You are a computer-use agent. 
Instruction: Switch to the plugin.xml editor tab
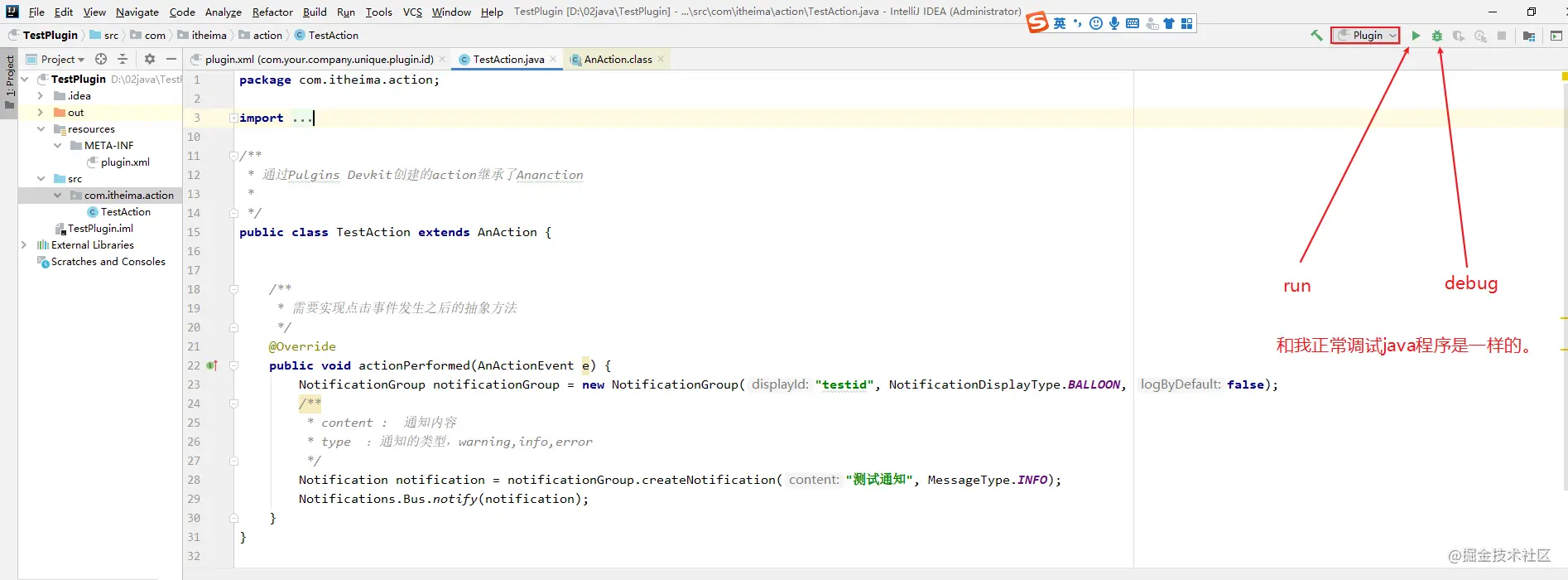[318, 59]
